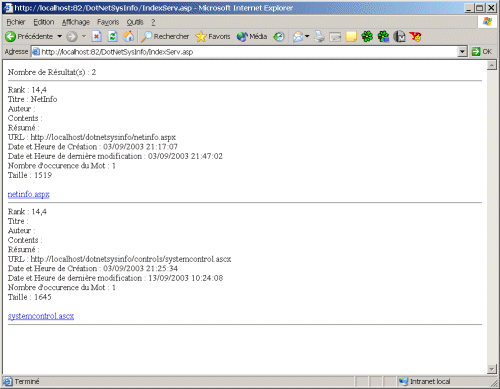Open the Média toolbar button

[252, 36]
